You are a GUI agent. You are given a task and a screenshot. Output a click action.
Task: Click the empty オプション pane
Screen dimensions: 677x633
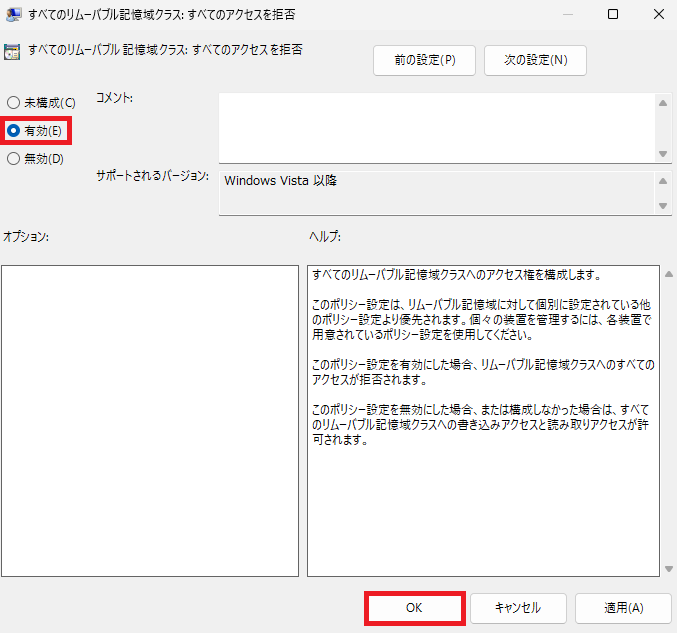[150, 421]
